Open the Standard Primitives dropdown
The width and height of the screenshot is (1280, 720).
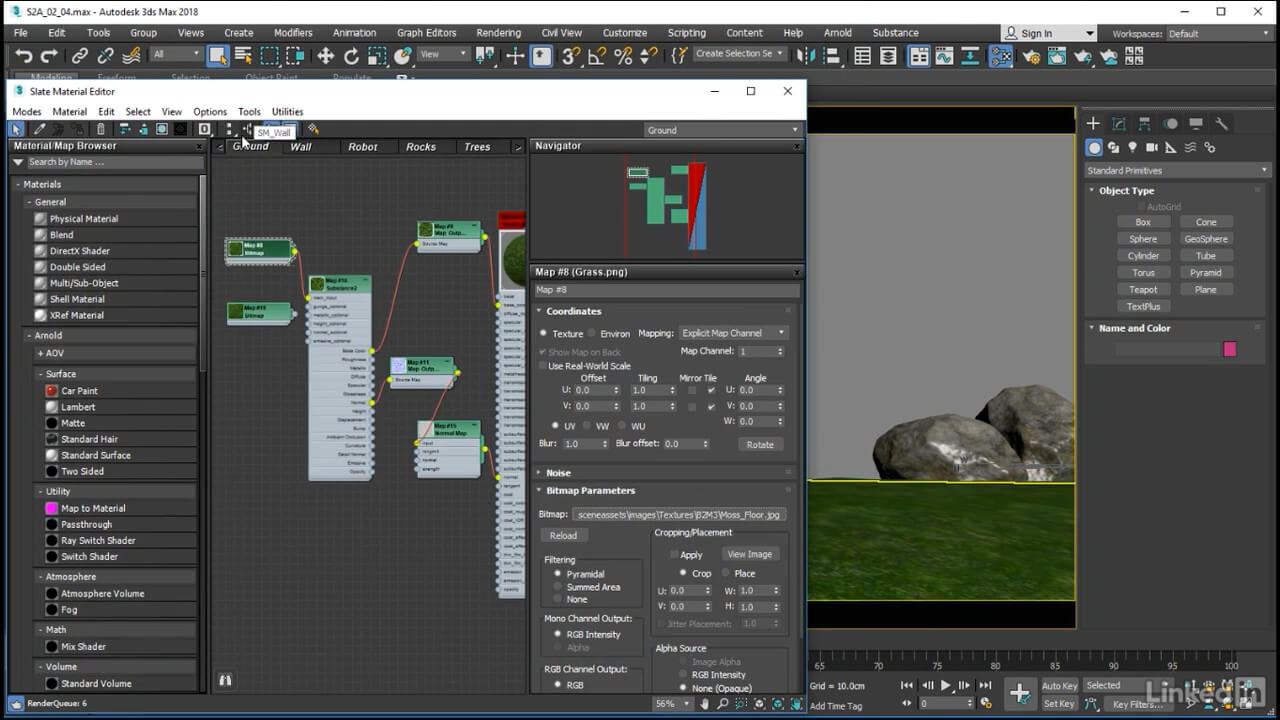(1176, 171)
